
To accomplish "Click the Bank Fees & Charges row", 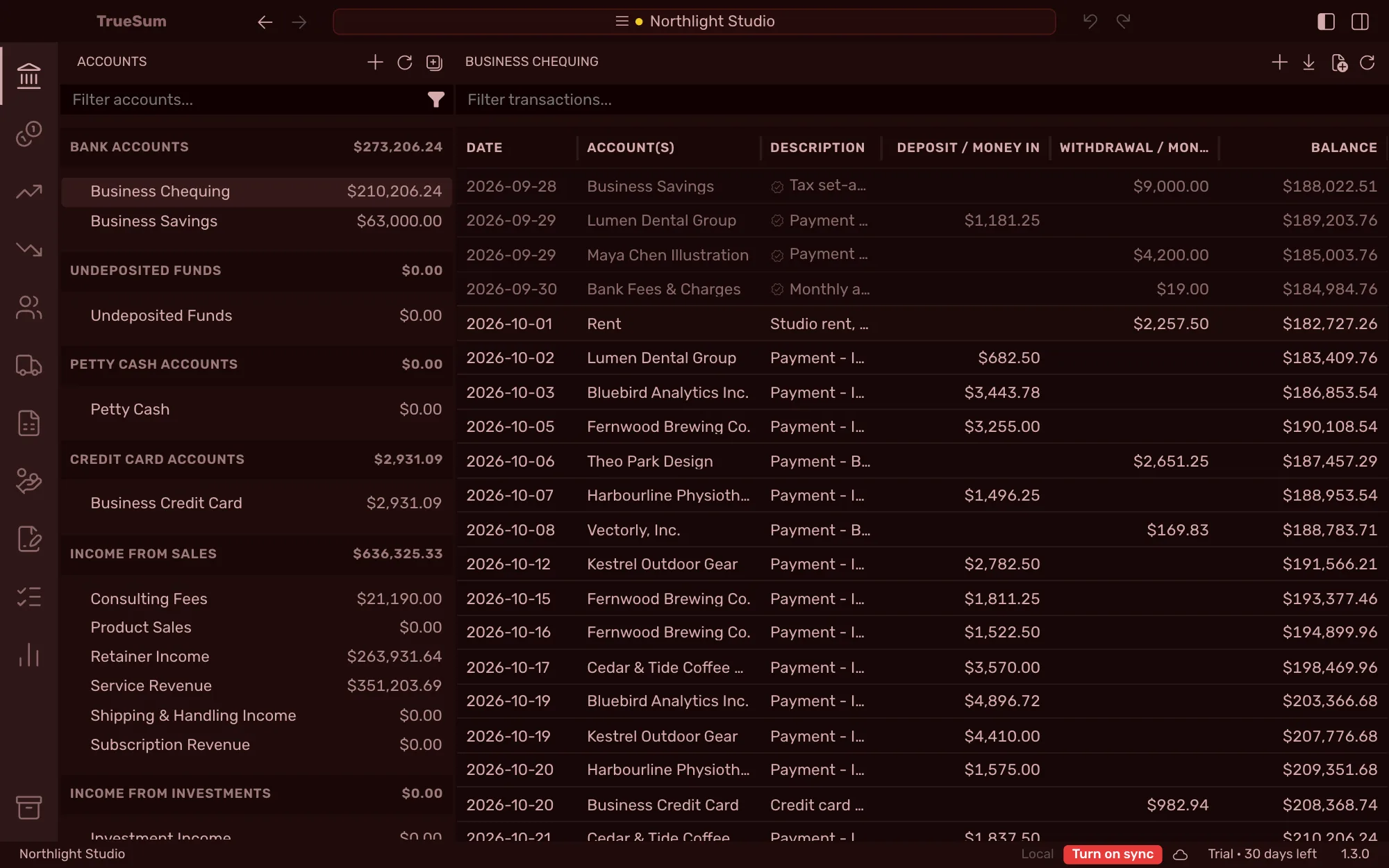I will tap(922, 290).
